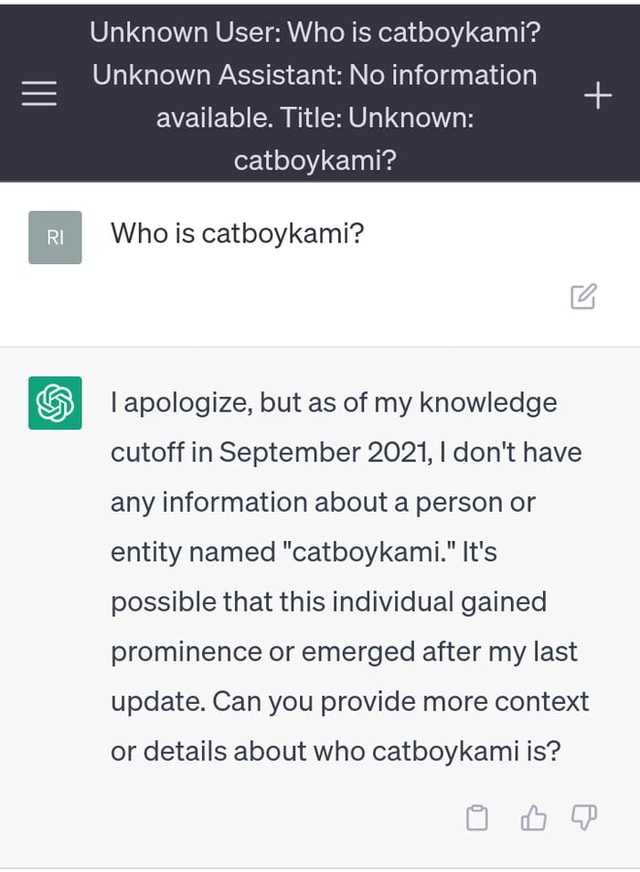Toggle positive feedback on the reply
Image resolution: width=640 pixels, height=872 pixels.
(533, 817)
